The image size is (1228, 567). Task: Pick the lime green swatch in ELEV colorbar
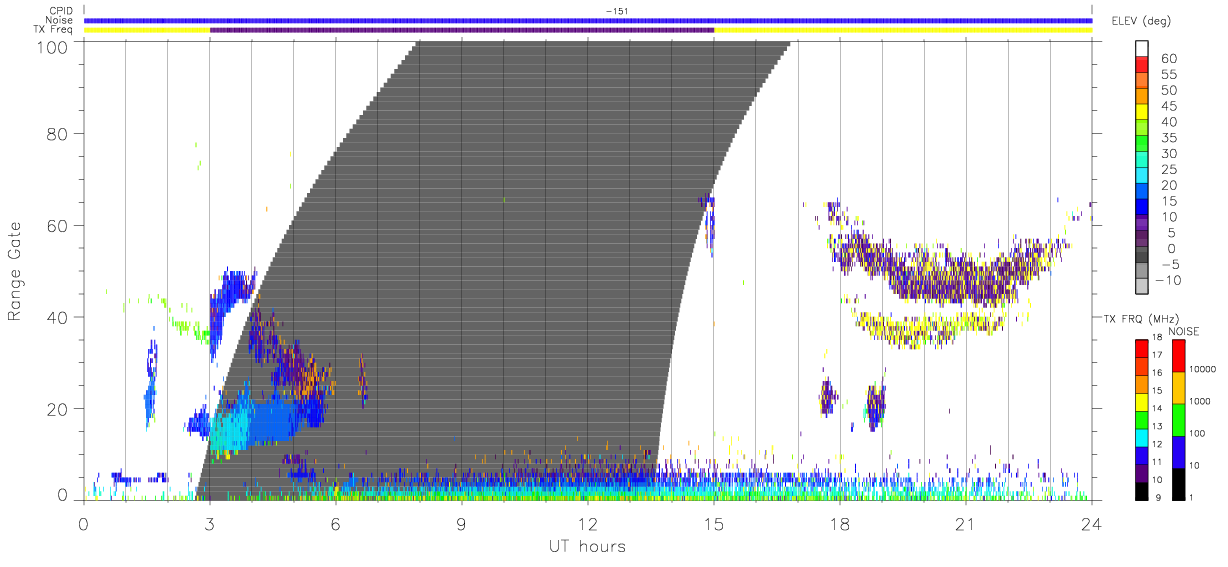(x=1142, y=128)
